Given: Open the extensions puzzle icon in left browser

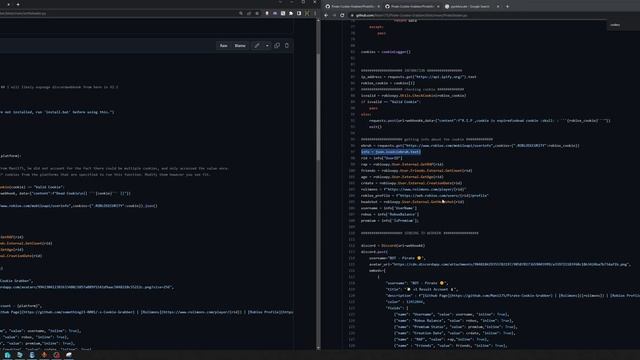Looking at the screenshot, I should 291,13.
